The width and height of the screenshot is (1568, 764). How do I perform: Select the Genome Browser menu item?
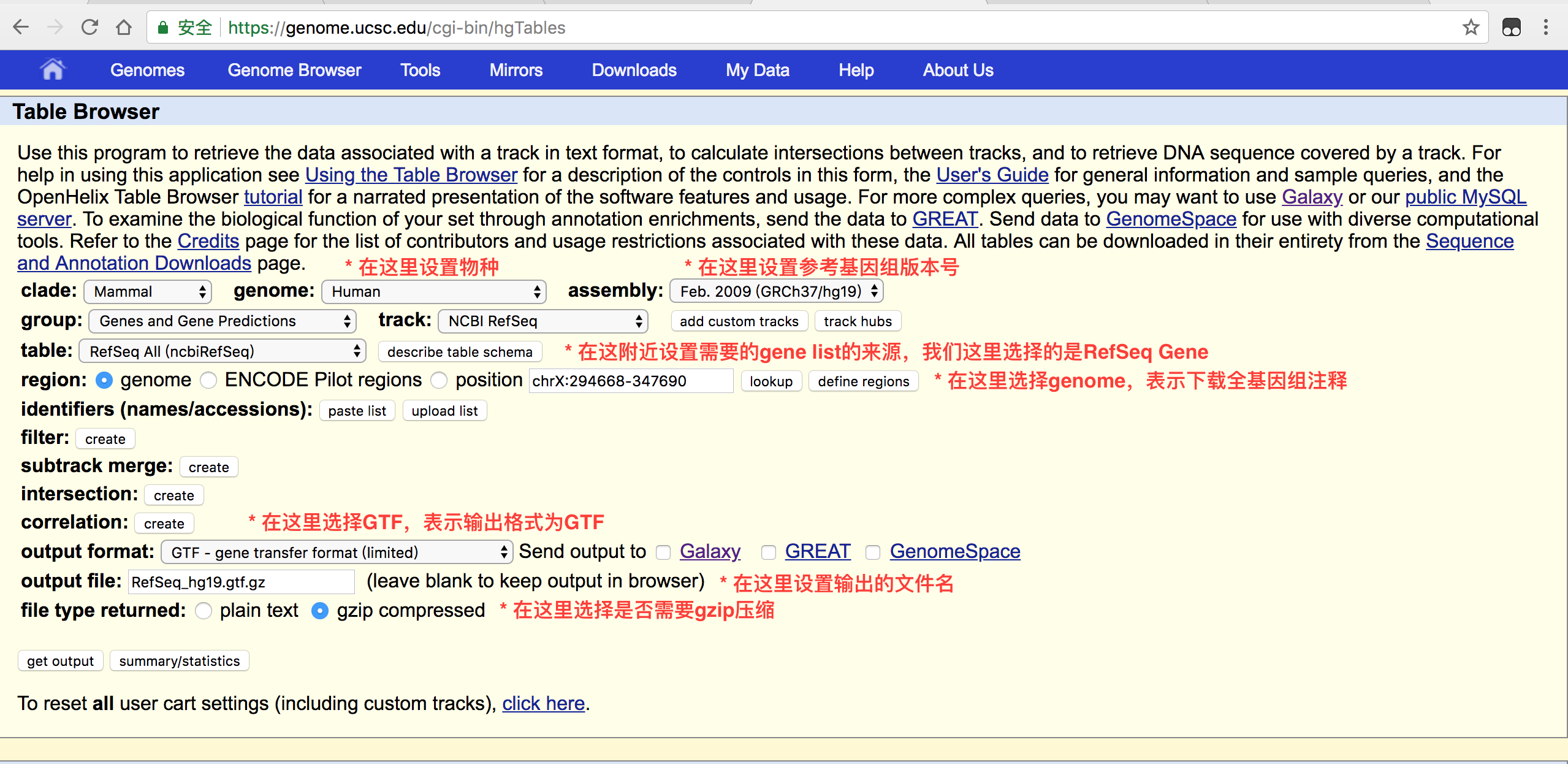coord(295,70)
